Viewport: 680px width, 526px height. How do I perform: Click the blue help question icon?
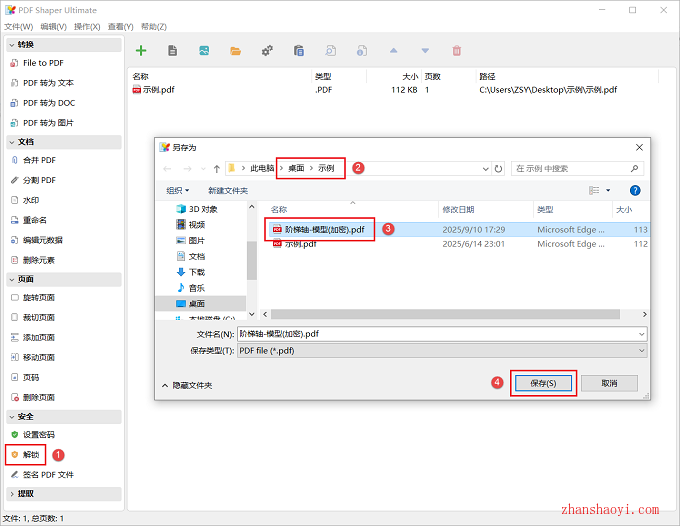tap(635, 190)
